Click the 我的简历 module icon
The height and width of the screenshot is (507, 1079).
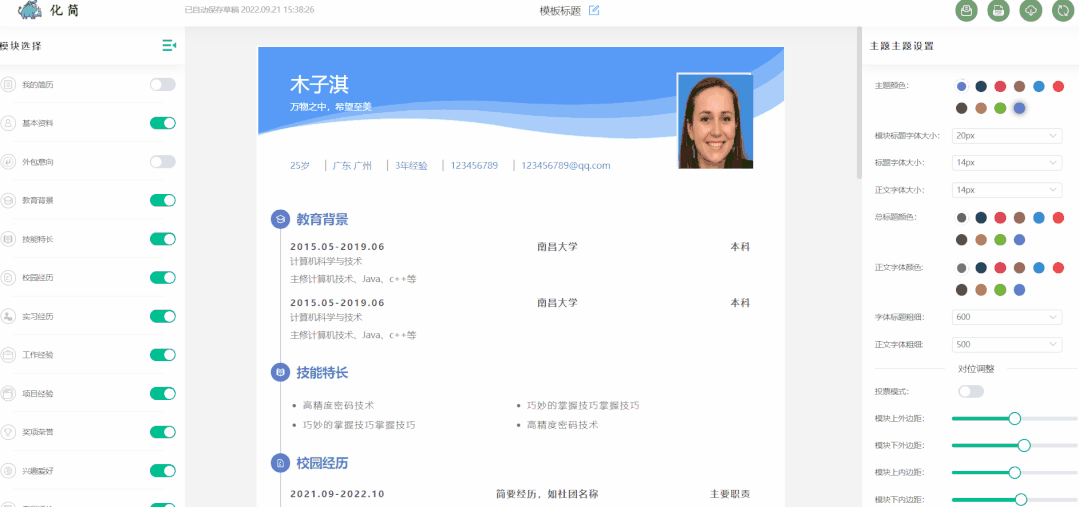[8, 85]
